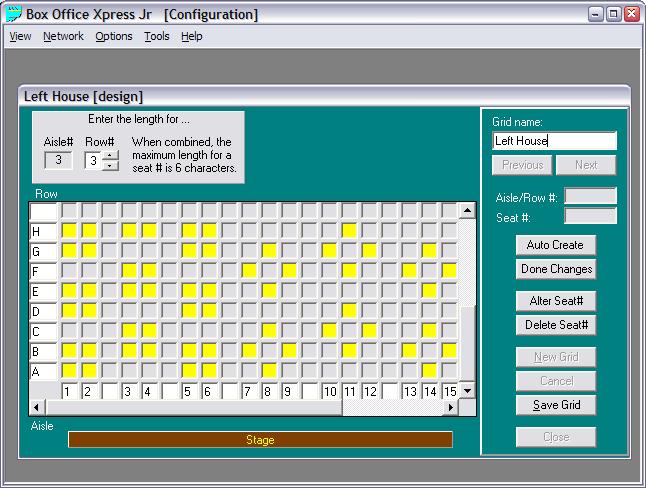Minimize the Box Office Xpress window
The width and height of the screenshot is (646, 488).
pos(595,14)
